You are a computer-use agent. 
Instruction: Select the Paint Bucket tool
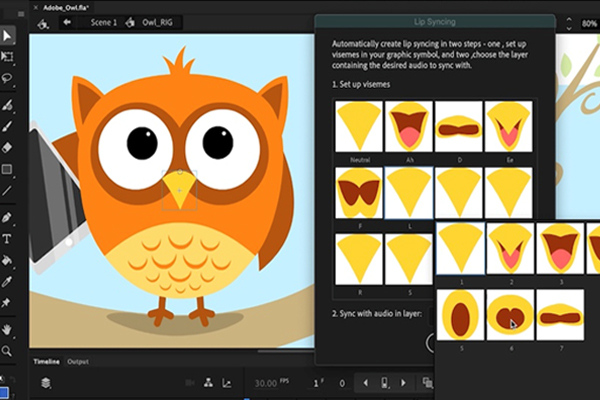[7, 260]
